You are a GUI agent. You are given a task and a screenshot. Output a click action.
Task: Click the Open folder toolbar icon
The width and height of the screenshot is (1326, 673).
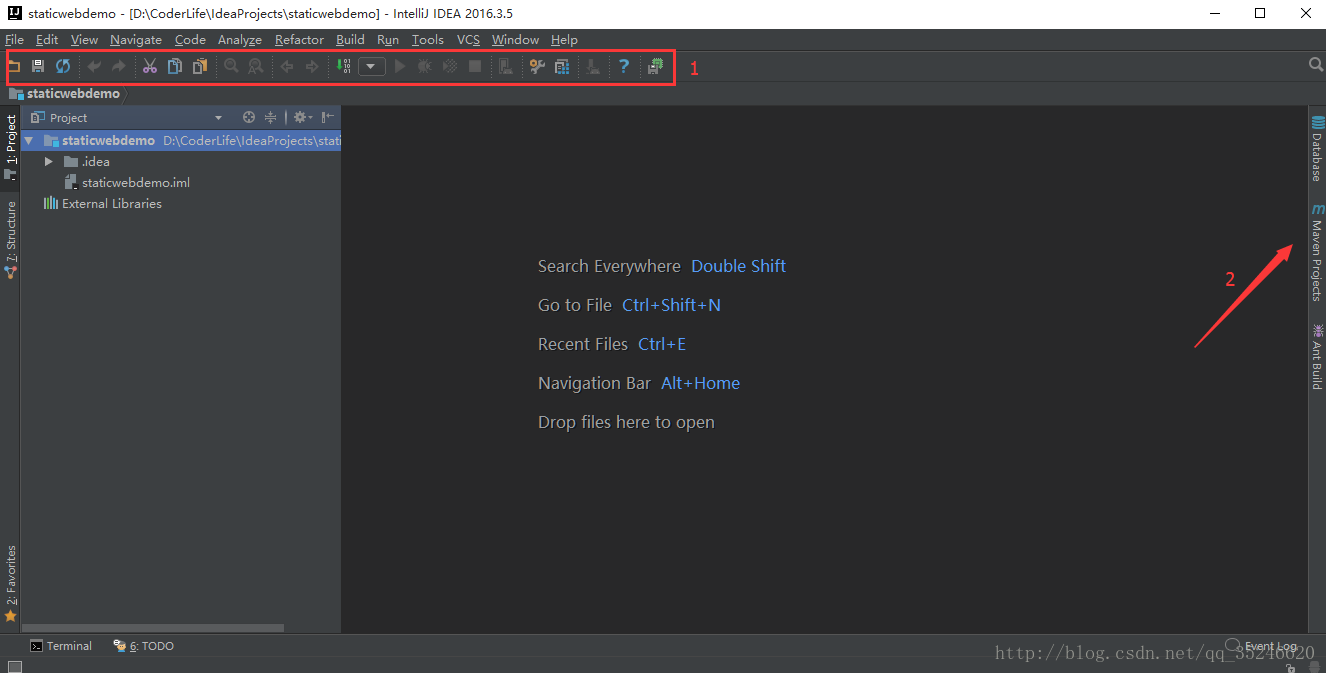(x=14, y=66)
